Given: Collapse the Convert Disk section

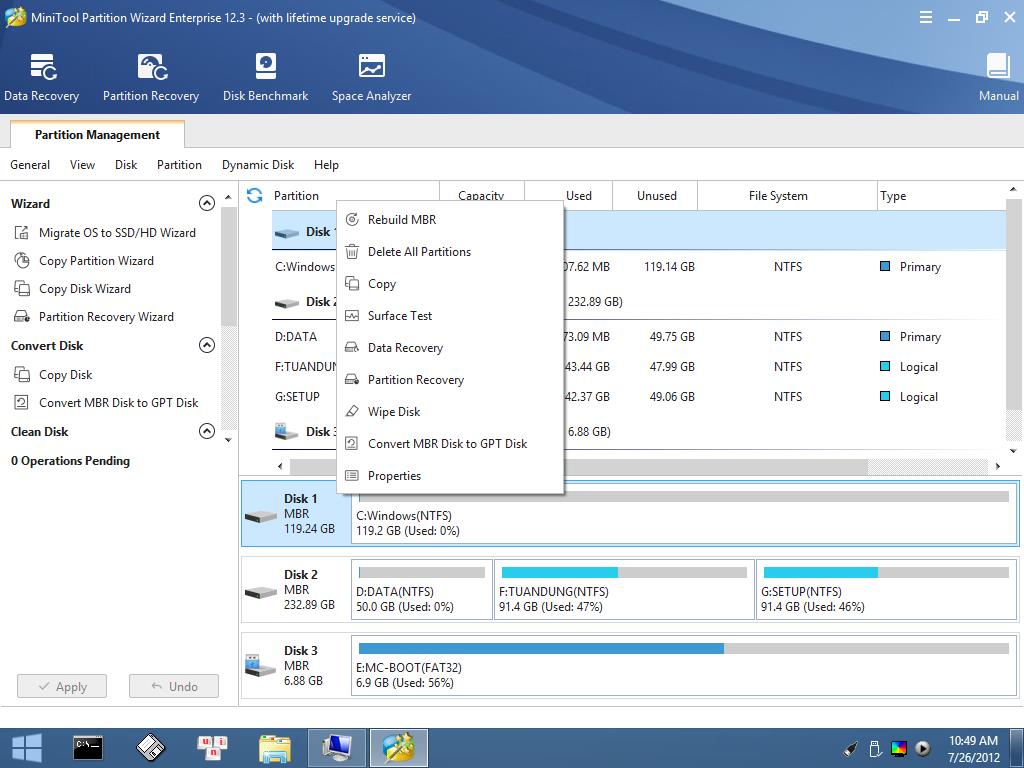Looking at the screenshot, I should click(x=207, y=345).
